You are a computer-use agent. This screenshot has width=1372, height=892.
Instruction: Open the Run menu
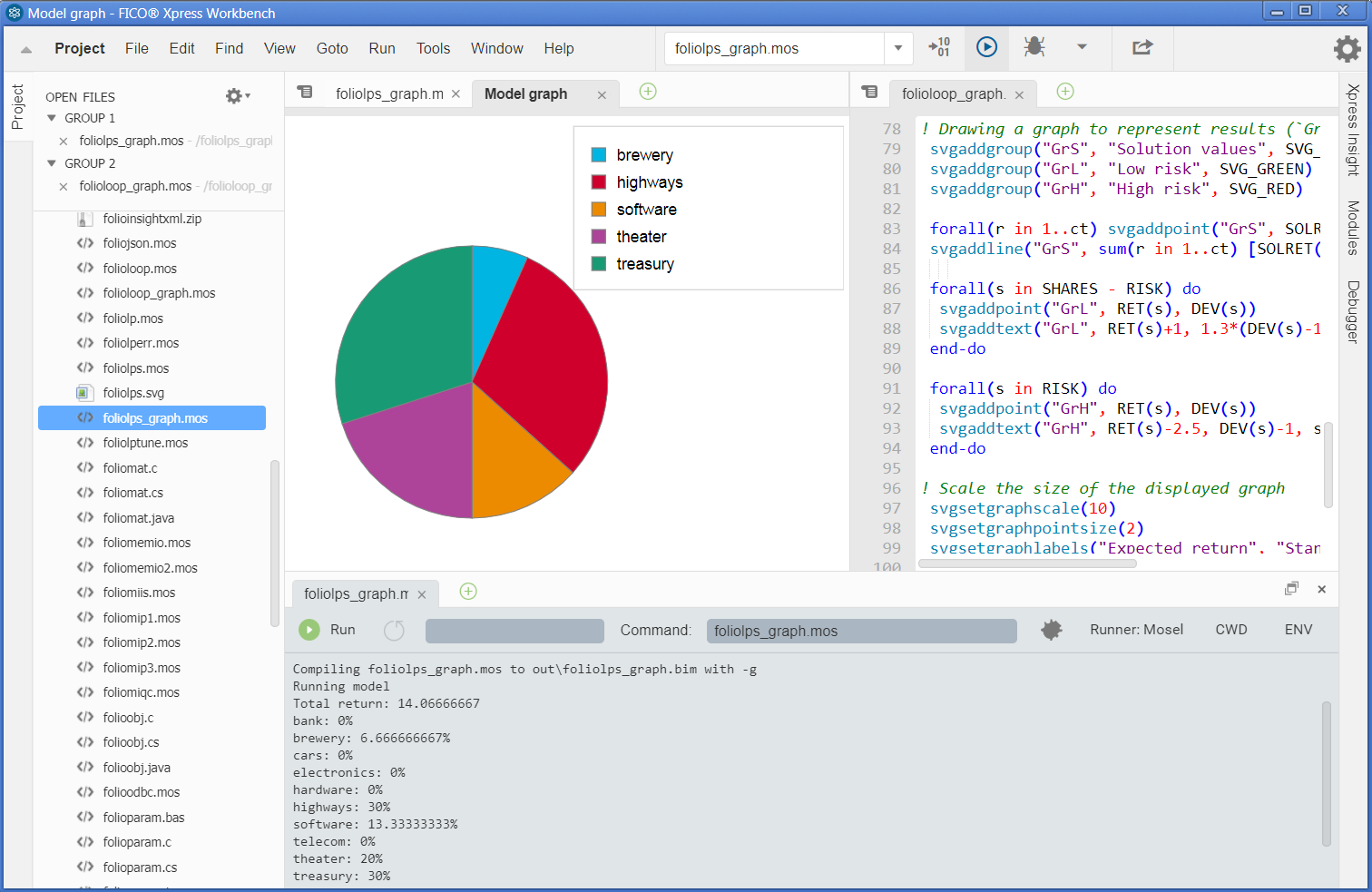tap(381, 48)
